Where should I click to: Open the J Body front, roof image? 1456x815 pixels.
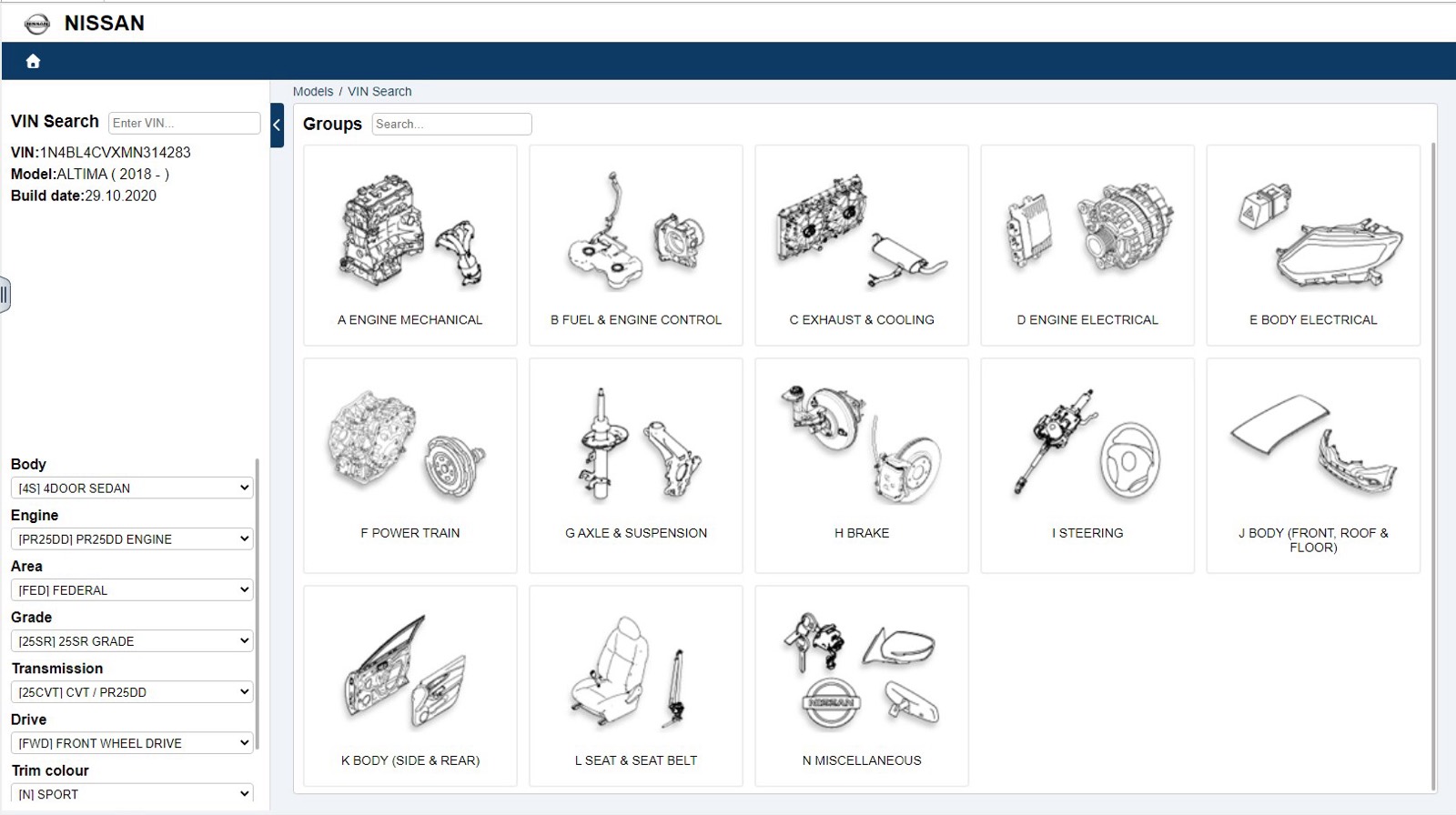click(1313, 446)
